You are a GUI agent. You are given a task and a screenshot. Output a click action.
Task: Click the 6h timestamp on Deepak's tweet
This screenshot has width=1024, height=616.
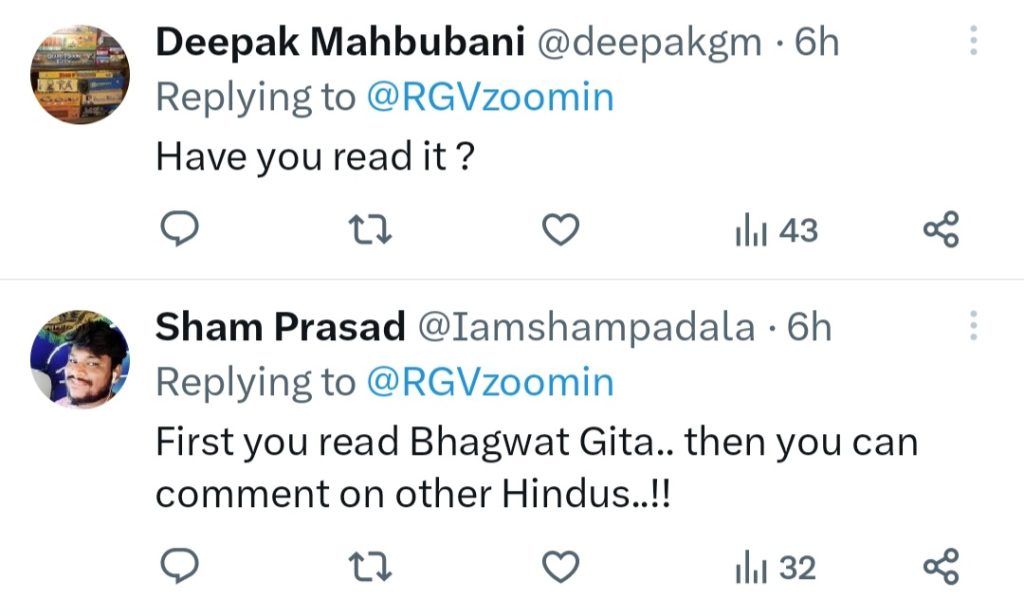click(x=820, y=42)
